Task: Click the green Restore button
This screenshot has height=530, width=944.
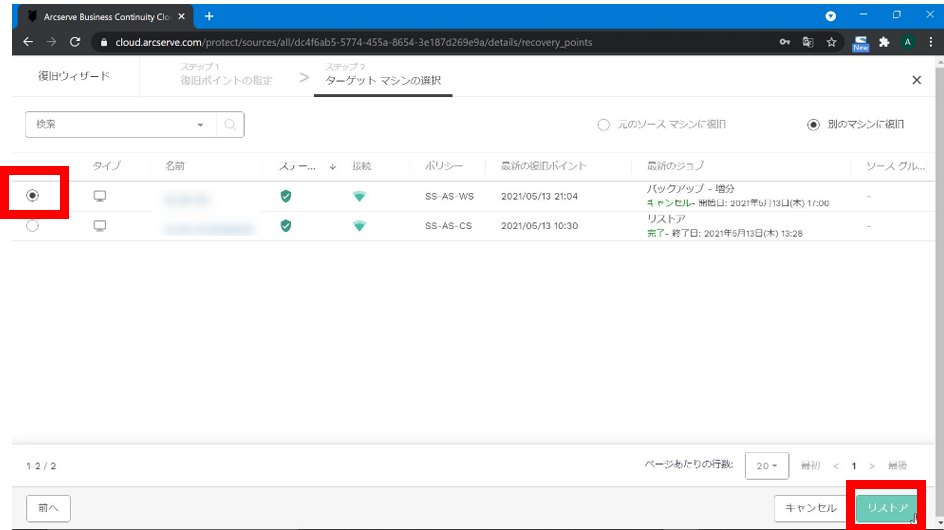Action: click(x=887, y=508)
